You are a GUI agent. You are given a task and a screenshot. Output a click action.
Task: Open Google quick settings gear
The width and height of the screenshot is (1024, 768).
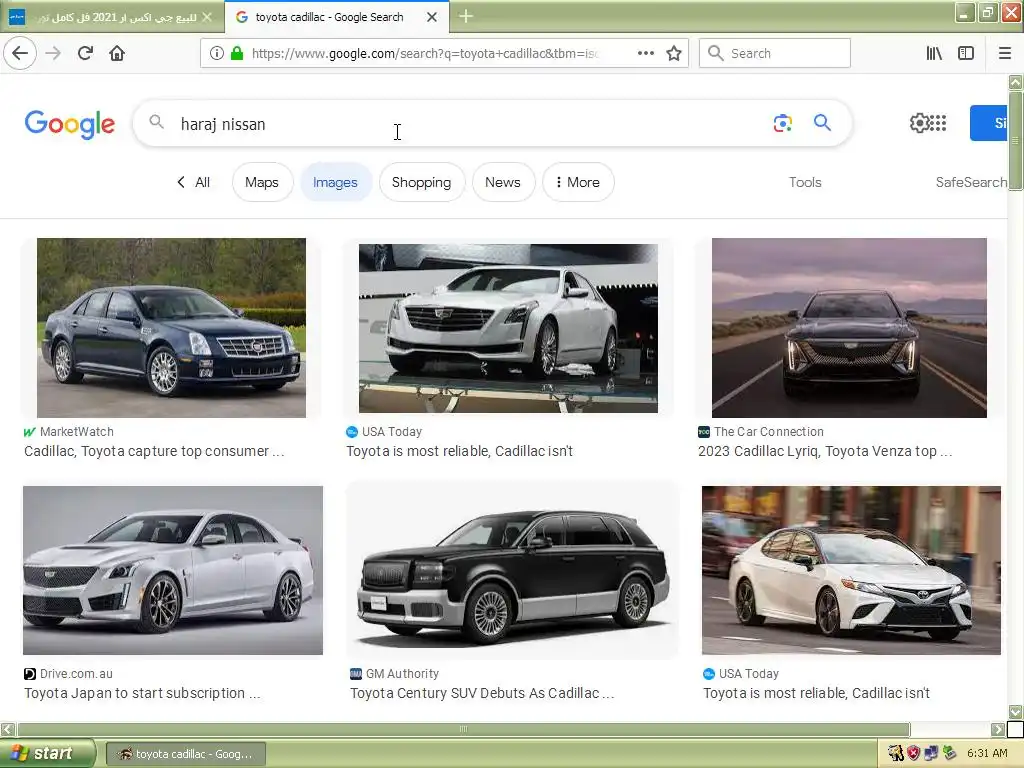click(919, 123)
